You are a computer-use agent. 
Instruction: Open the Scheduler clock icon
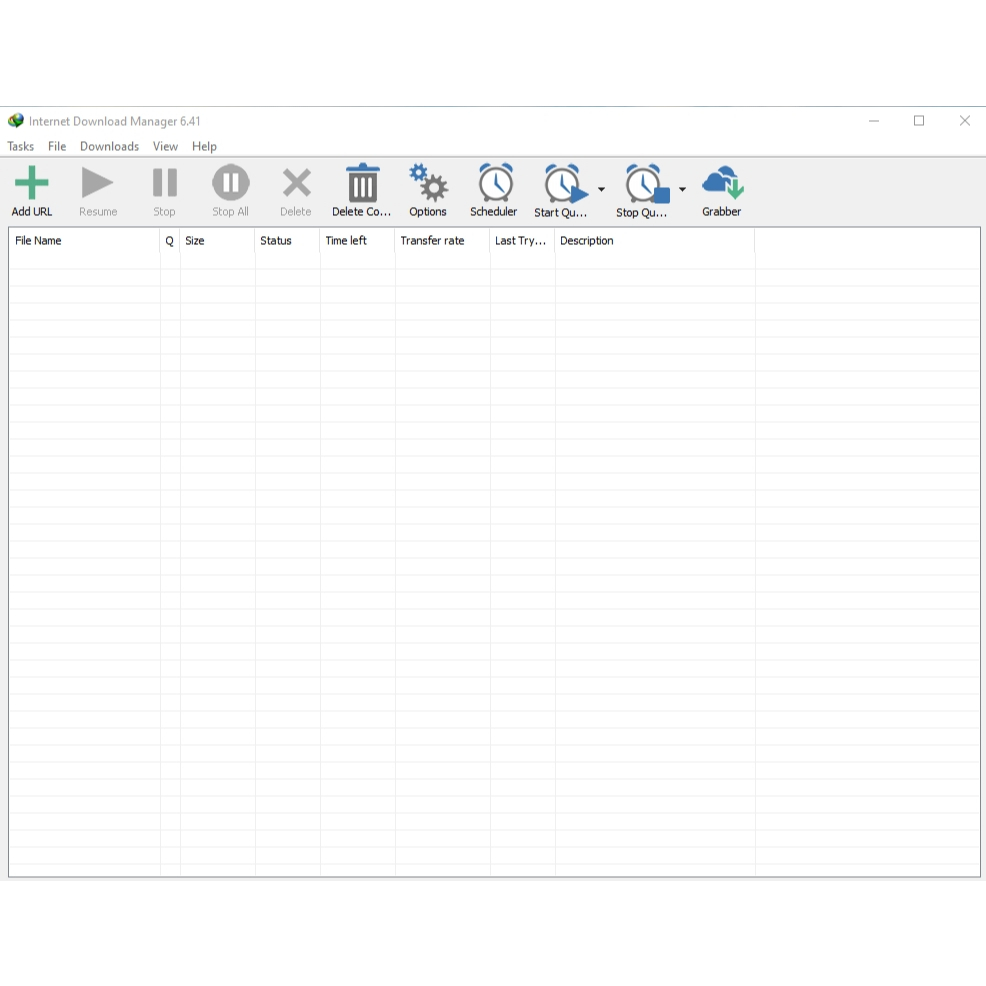click(494, 184)
